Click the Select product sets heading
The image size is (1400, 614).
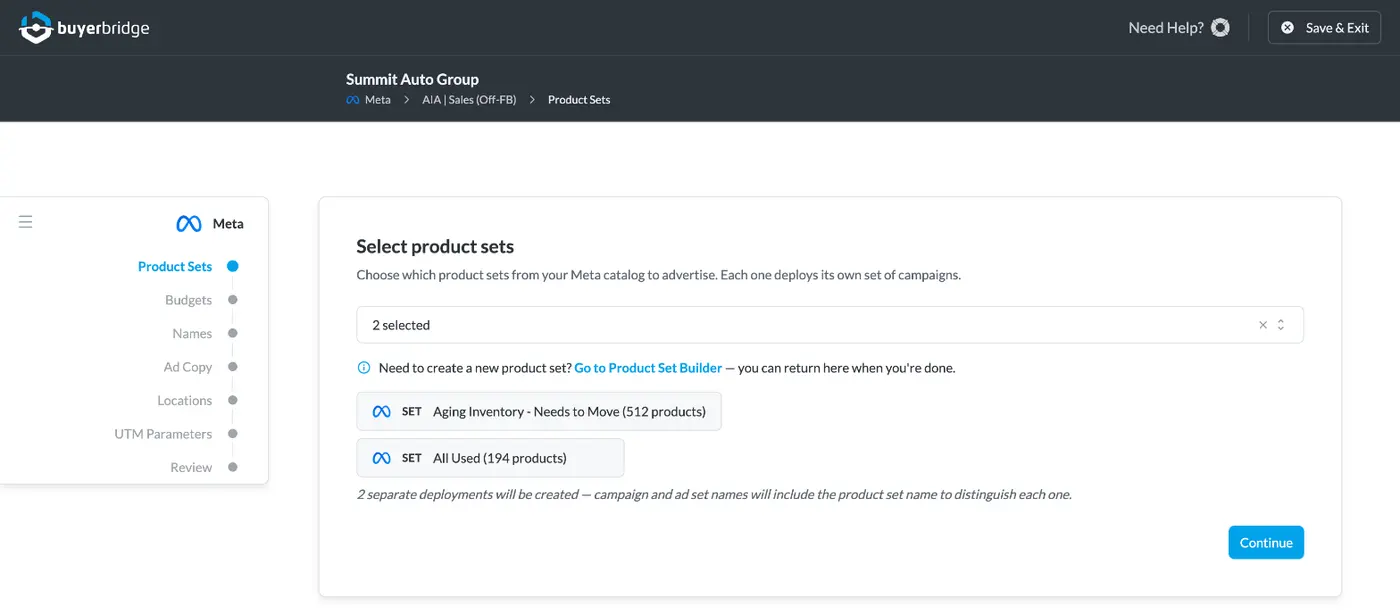pyautogui.click(x=435, y=246)
